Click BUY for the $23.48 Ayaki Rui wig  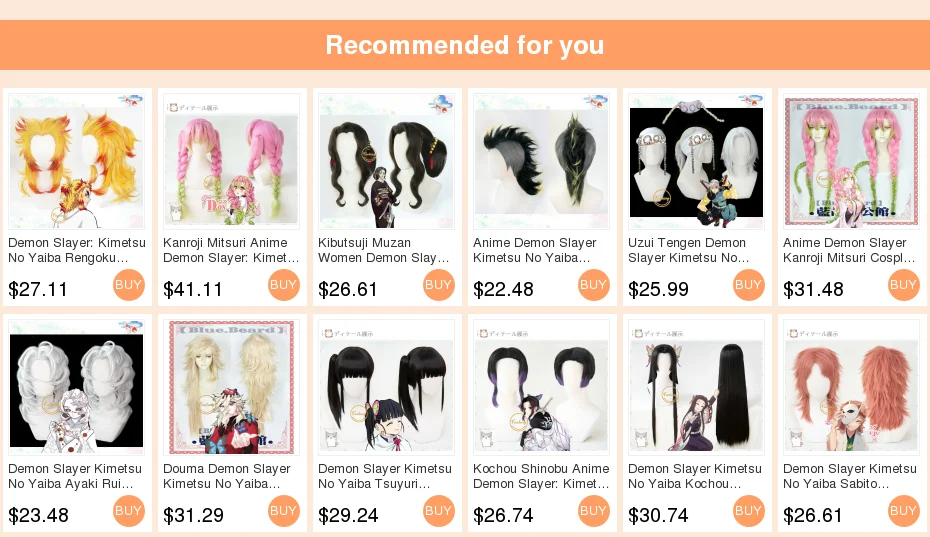129,511
